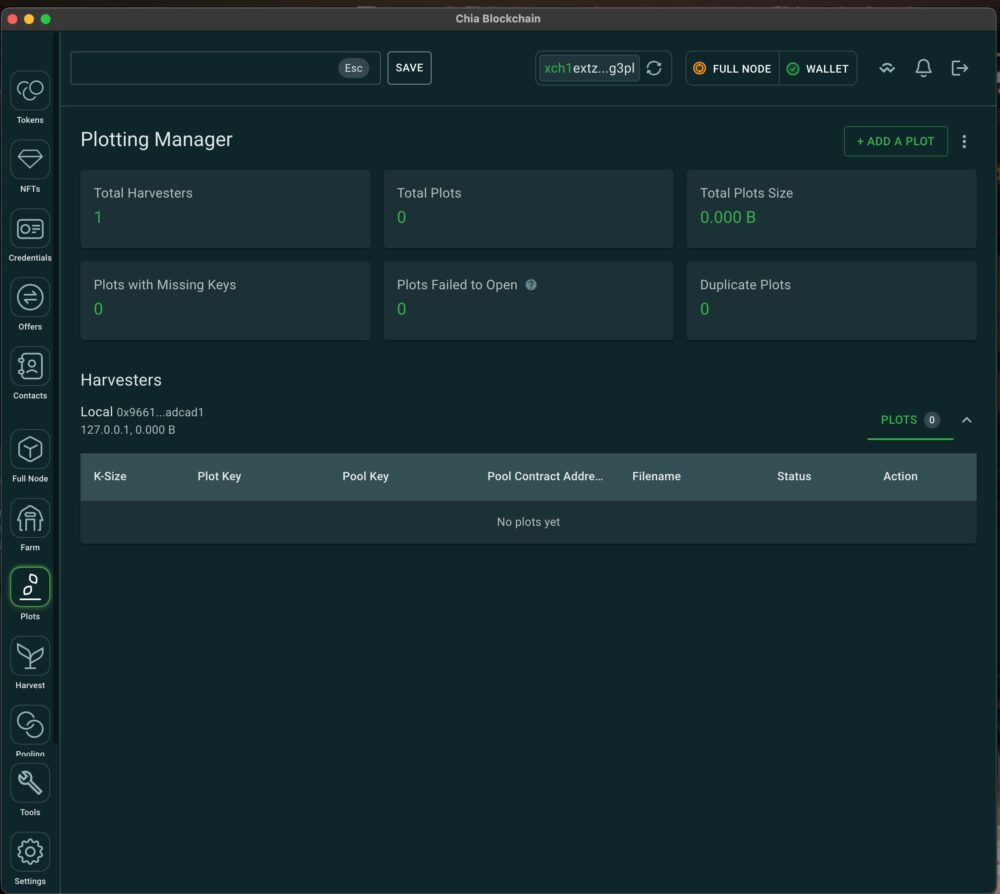The height and width of the screenshot is (894, 1000).
Task: Click the Plots with Missing Keys card
Action: (x=225, y=300)
